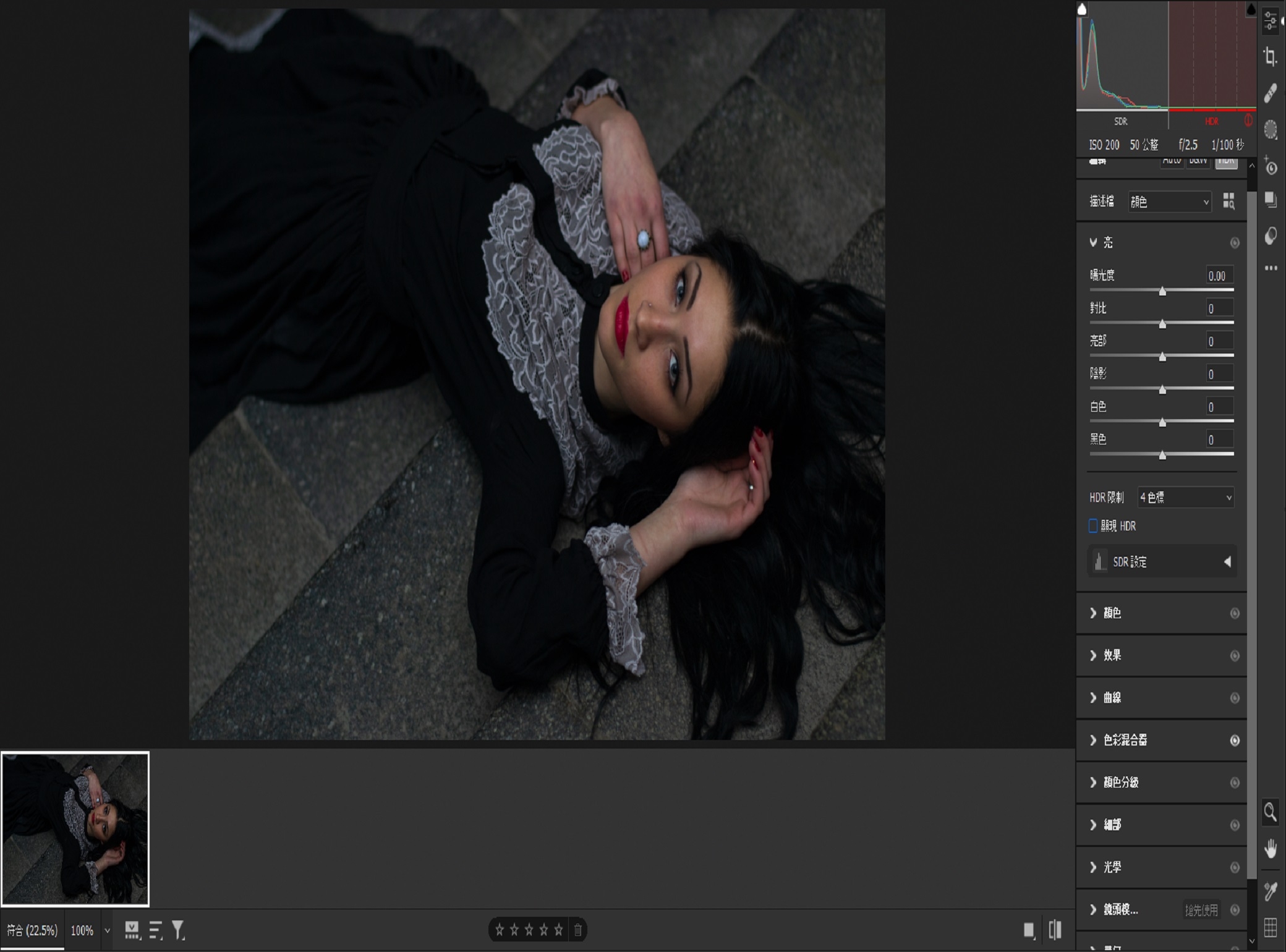Toggle the 亮 panel visibility eye
Image resolution: width=1286 pixels, height=952 pixels.
coord(1235,243)
